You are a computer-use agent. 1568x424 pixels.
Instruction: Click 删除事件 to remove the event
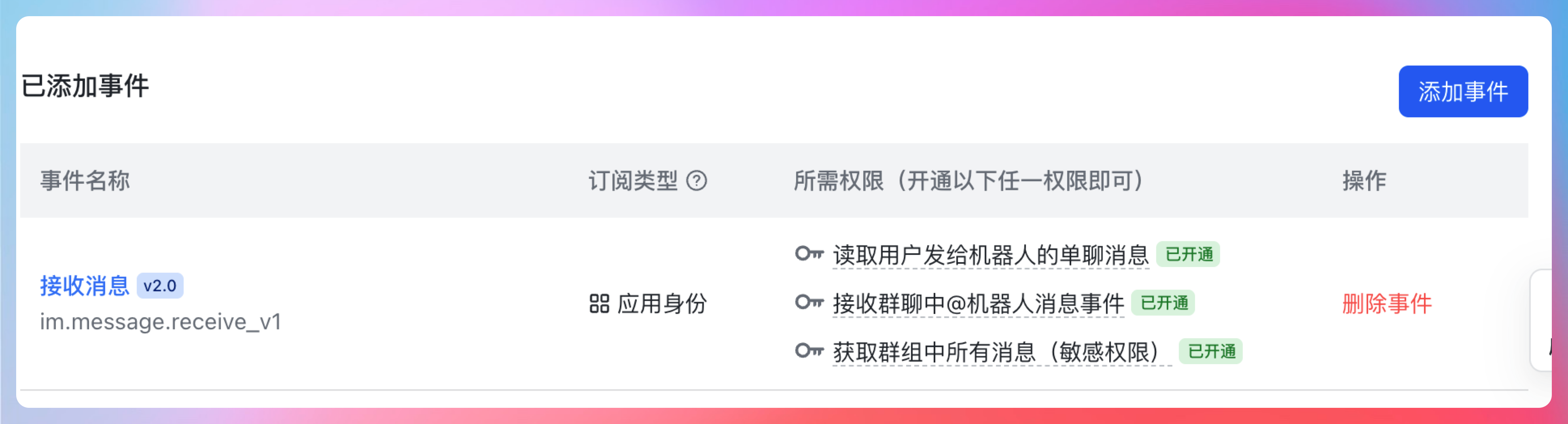(1387, 303)
